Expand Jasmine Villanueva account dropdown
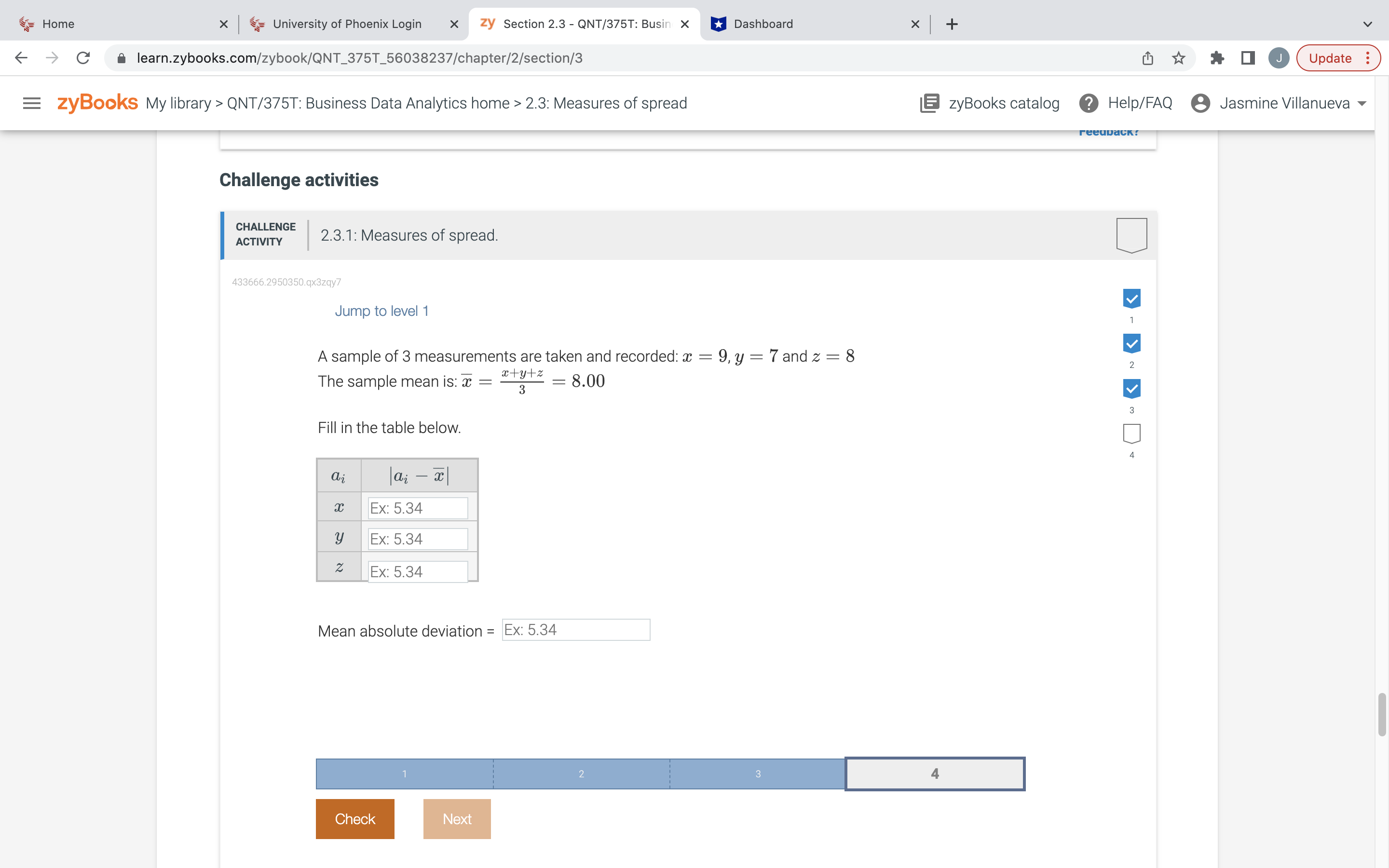Screen dimensions: 1389x868 pos(1362,104)
